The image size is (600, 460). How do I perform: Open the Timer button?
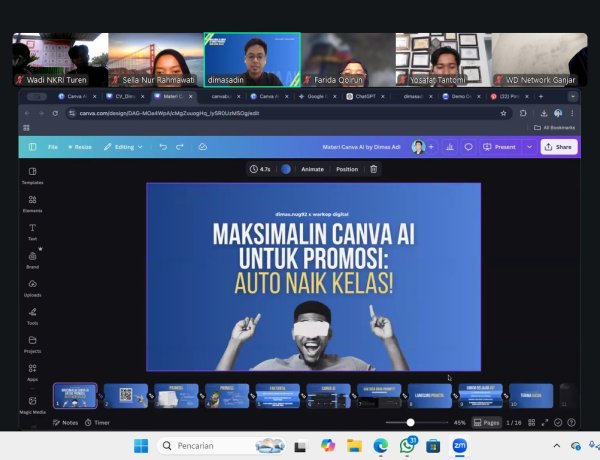click(97, 422)
